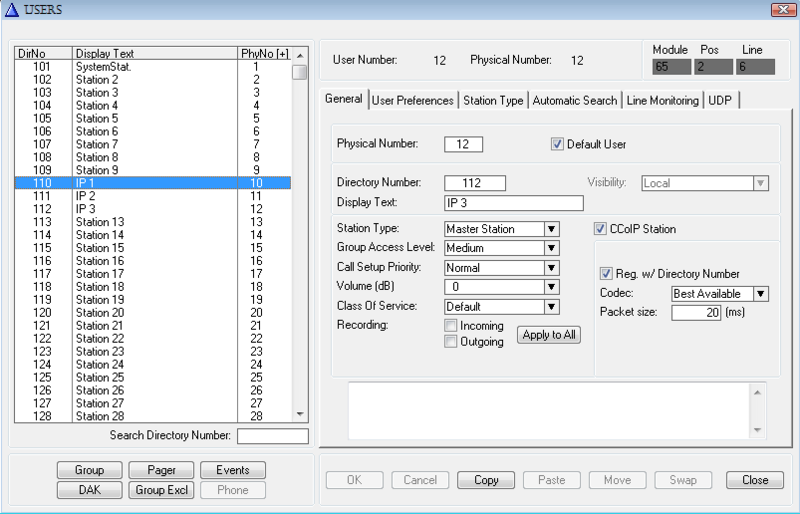The image size is (800, 514).
Task: Click the Display Text input field
Action: [514, 203]
